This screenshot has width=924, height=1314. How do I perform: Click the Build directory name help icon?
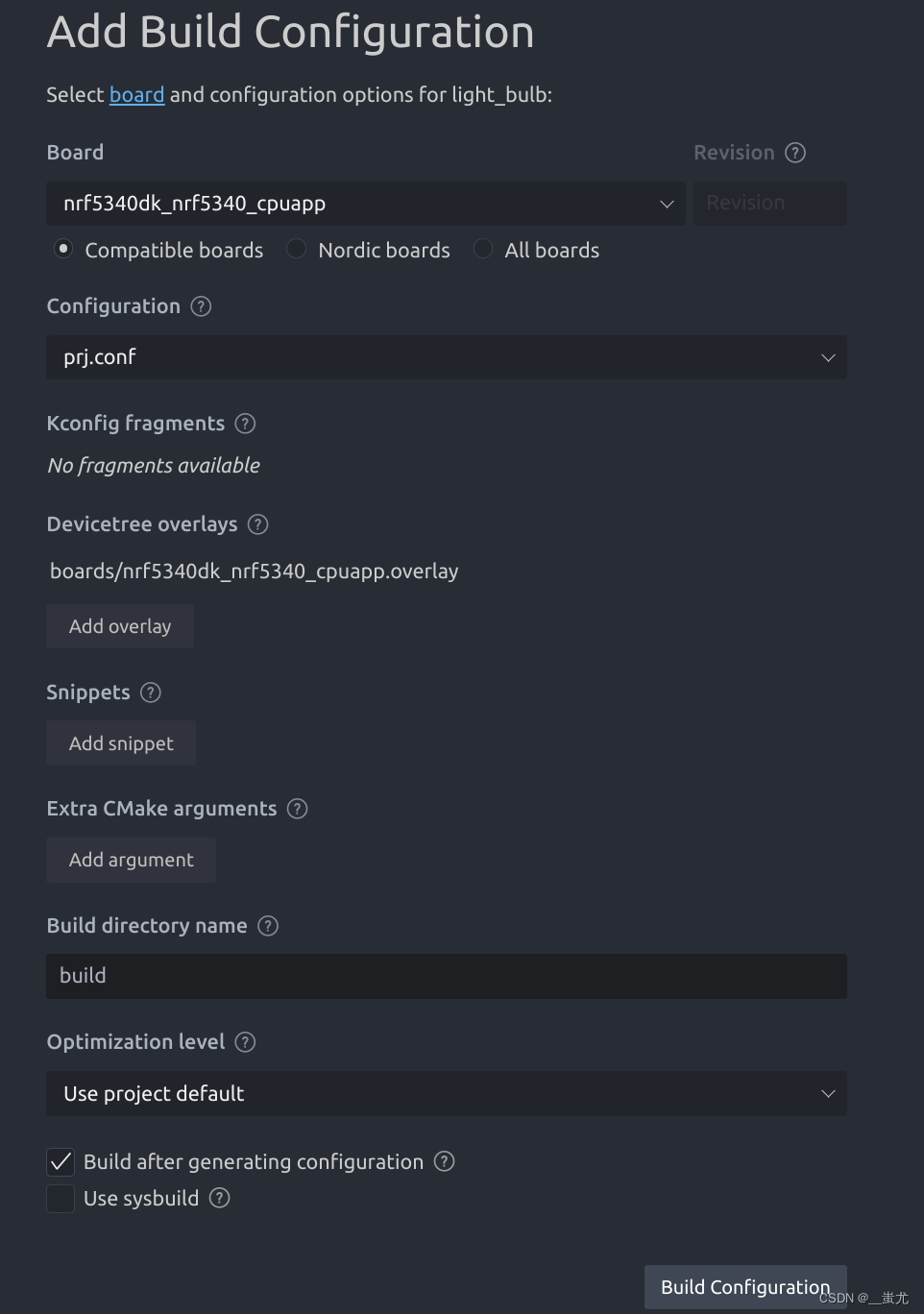268,926
